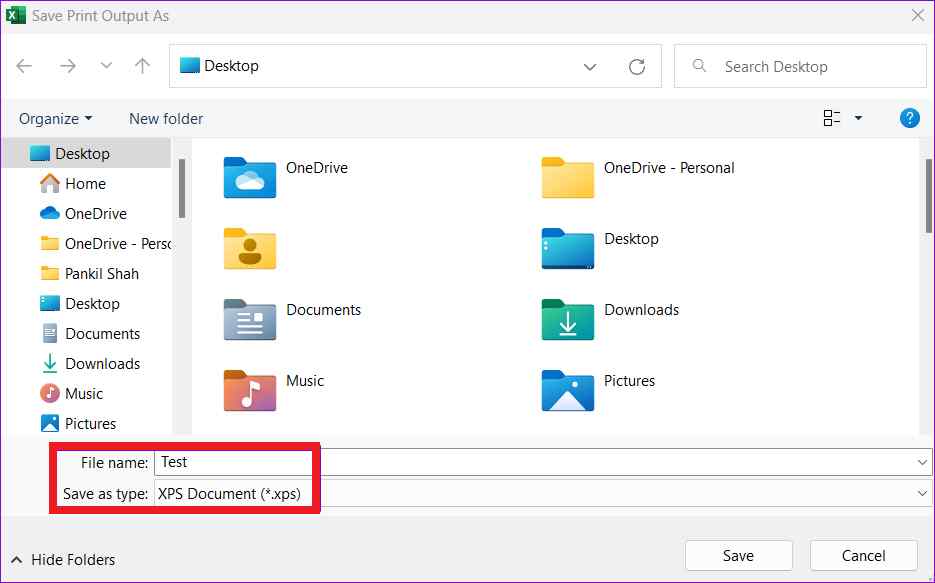
Task: Click the Desktop folder icon in file list
Action: point(568,249)
